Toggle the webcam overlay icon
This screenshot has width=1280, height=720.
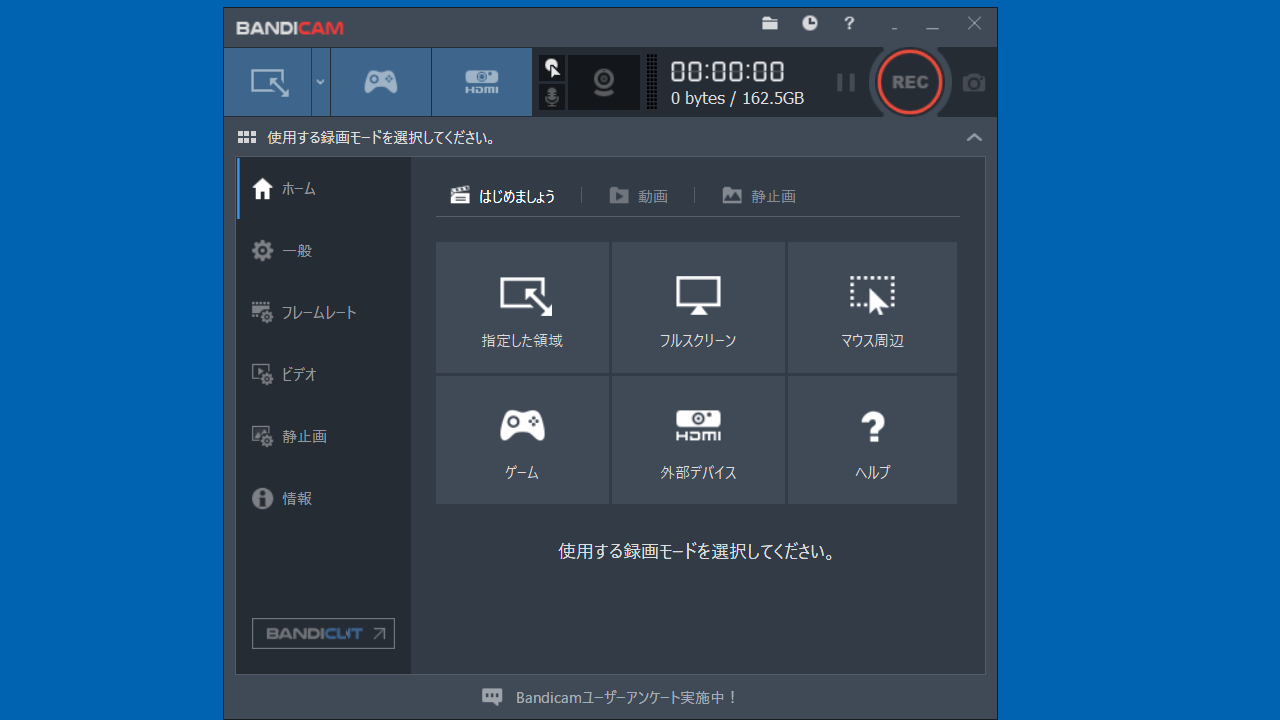604,82
